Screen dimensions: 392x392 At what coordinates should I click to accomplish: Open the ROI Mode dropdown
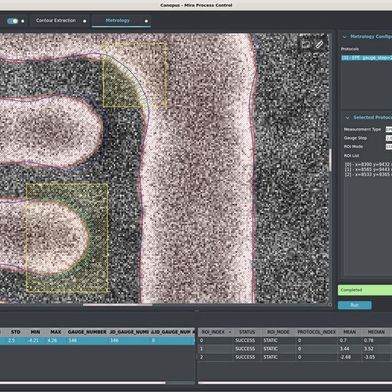point(389,147)
